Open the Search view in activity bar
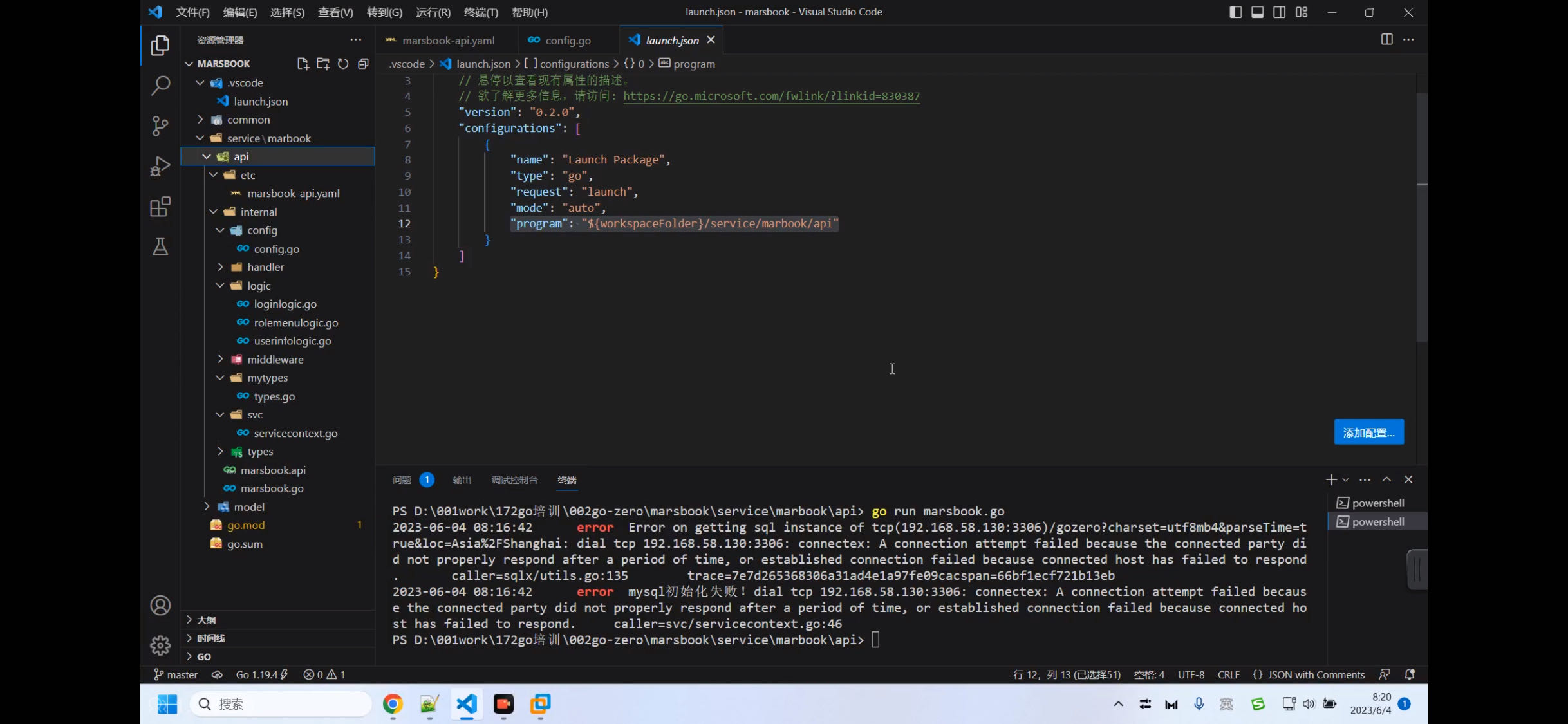 click(x=160, y=85)
